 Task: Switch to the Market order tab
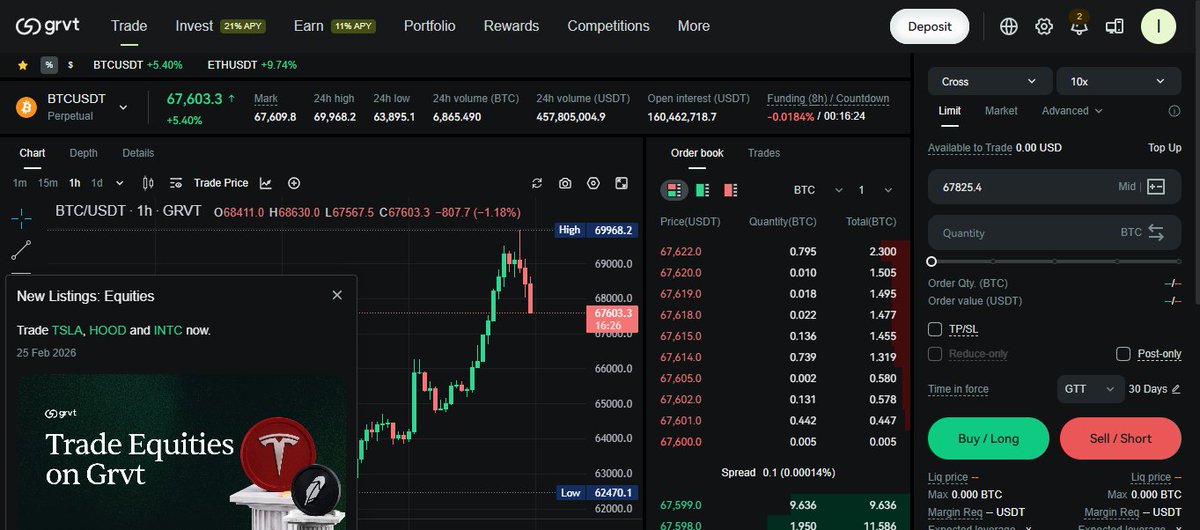click(x=1001, y=111)
